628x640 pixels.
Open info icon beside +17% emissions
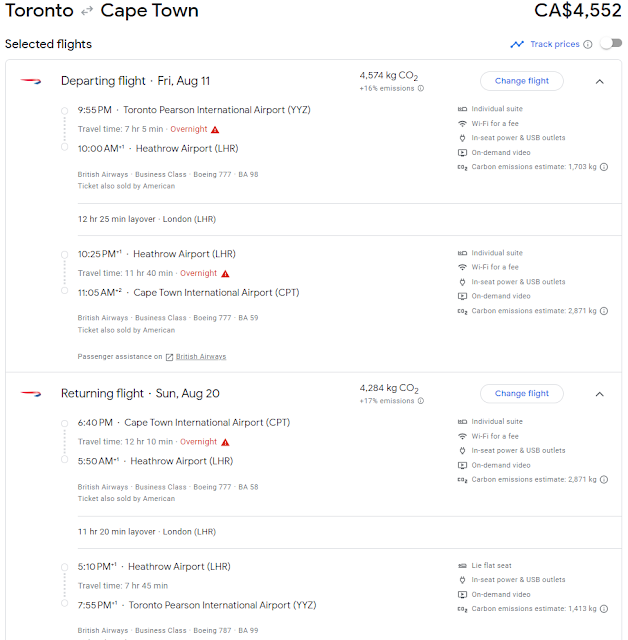tap(421, 401)
